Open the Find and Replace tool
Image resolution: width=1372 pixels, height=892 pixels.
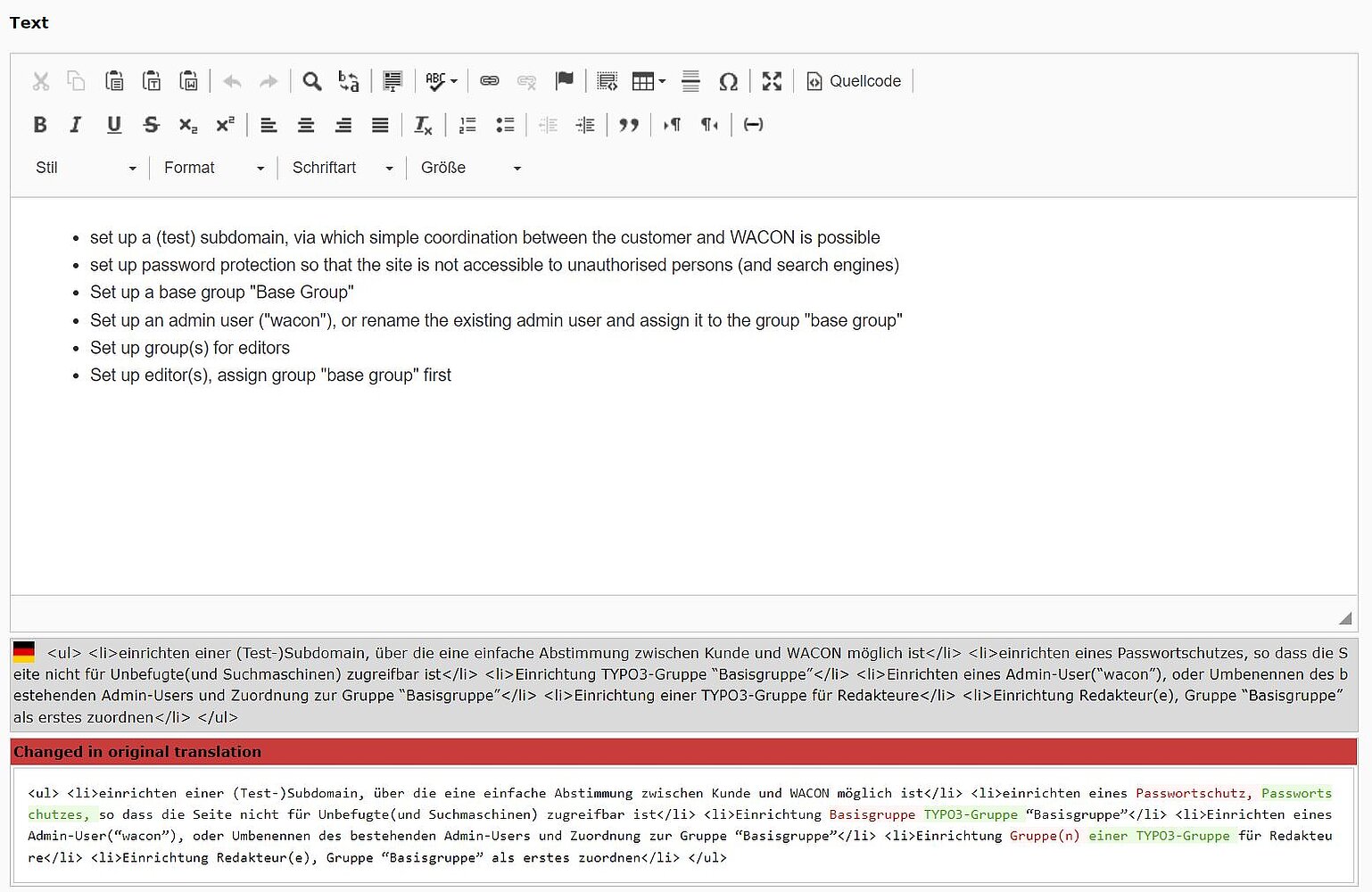[349, 81]
